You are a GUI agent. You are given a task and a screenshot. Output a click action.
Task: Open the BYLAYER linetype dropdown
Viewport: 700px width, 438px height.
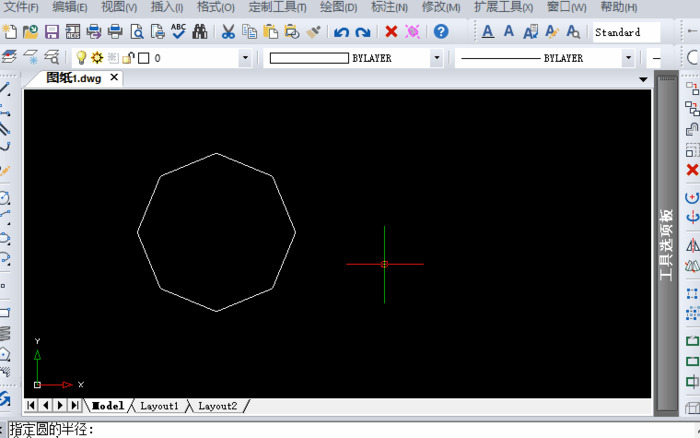[628, 58]
